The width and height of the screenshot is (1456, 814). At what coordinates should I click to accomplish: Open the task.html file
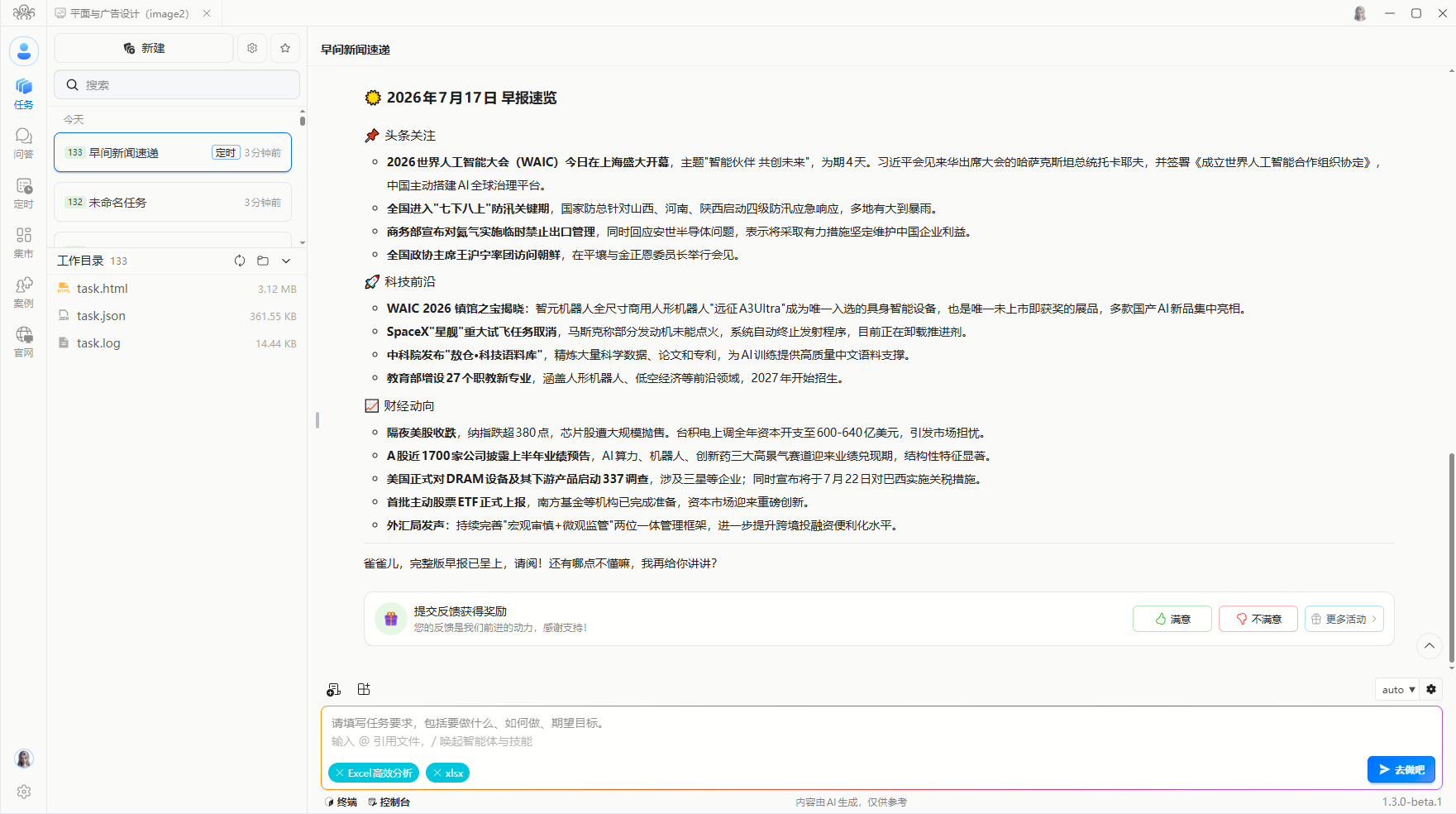(177, 289)
